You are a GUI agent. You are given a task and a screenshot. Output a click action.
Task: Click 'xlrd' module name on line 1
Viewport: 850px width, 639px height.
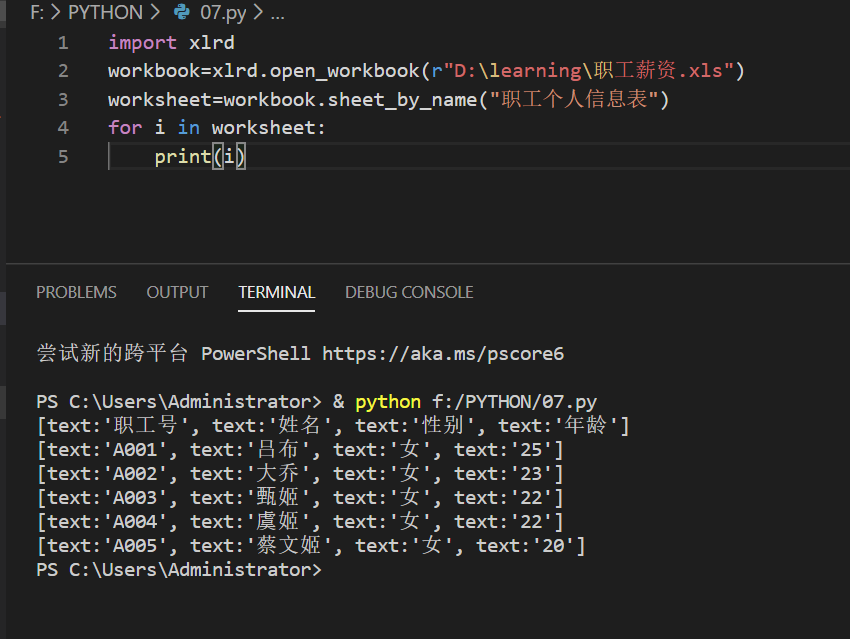[211, 43]
